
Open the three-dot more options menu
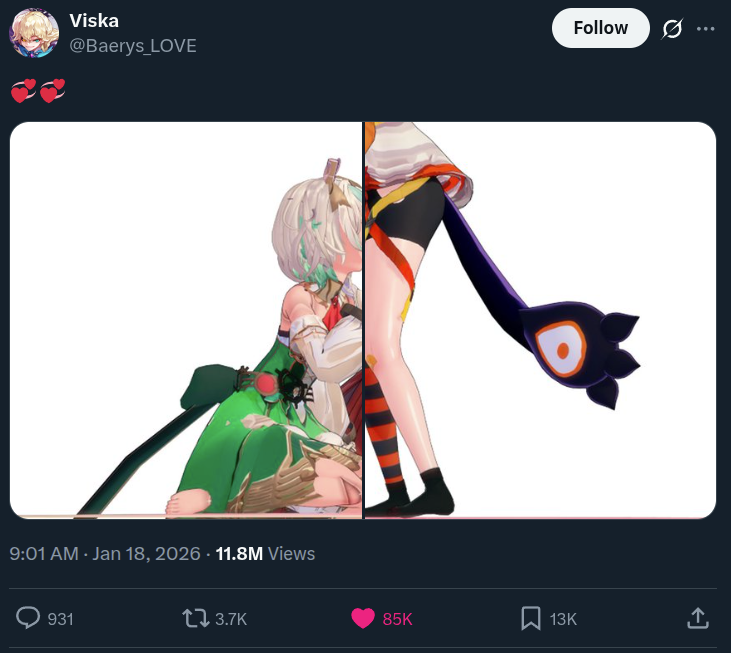[x=705, y=29]
